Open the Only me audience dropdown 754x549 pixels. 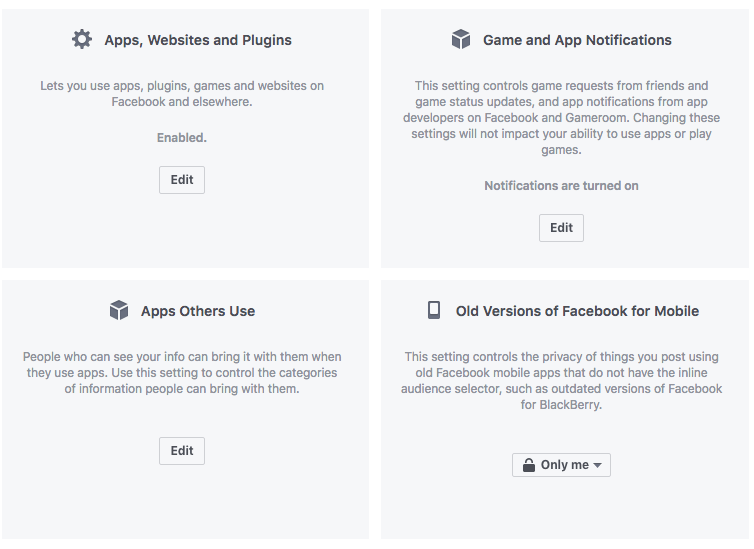click(561, 465)
